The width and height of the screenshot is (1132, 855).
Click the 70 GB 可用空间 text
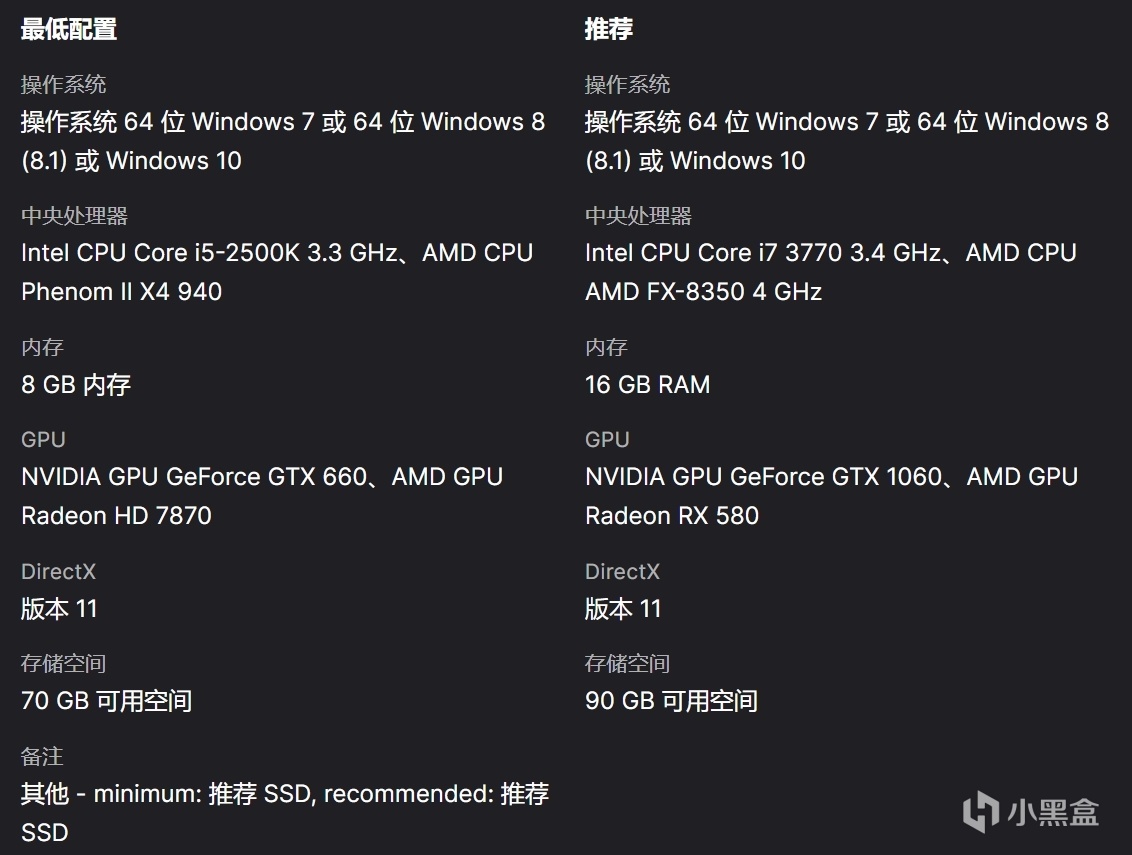pos(106,701)
